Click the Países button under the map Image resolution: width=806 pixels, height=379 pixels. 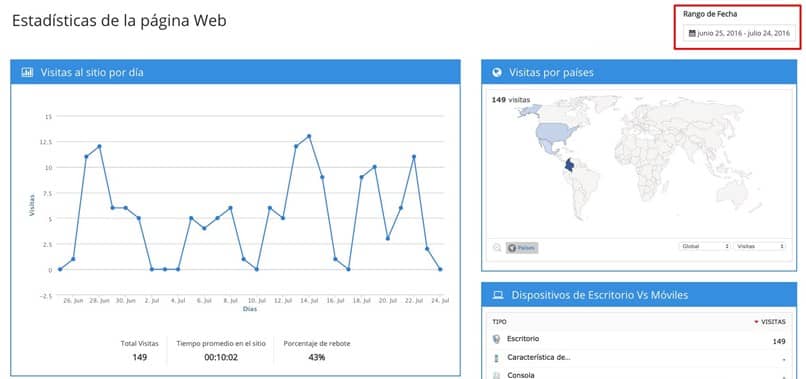point(522,248)
